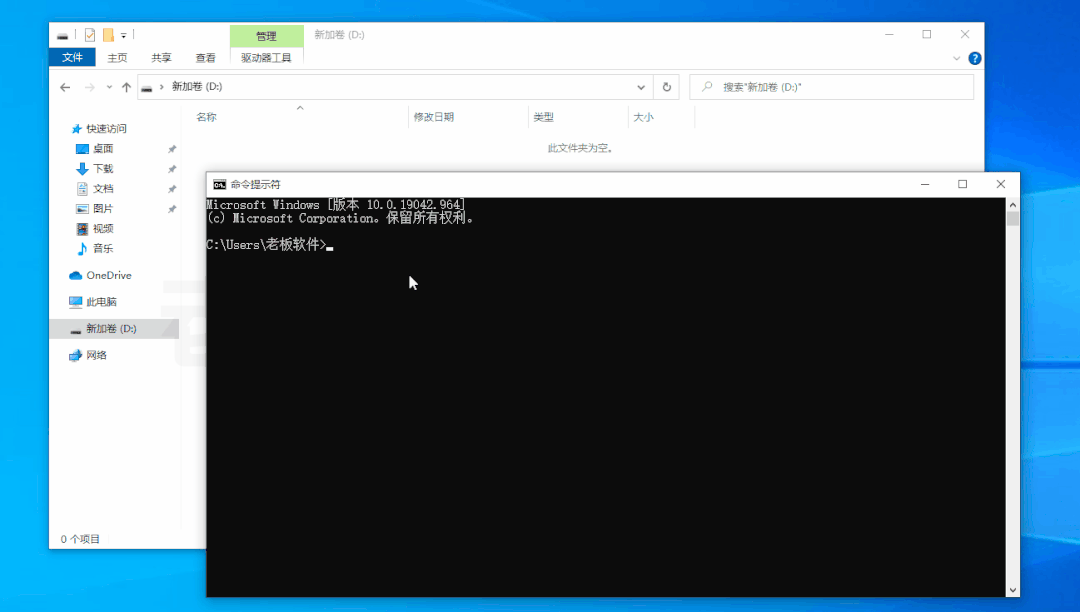This screenshot has width=1080, height=612.
Task: Select 网络 in the navigation pane
Action: 96,355
